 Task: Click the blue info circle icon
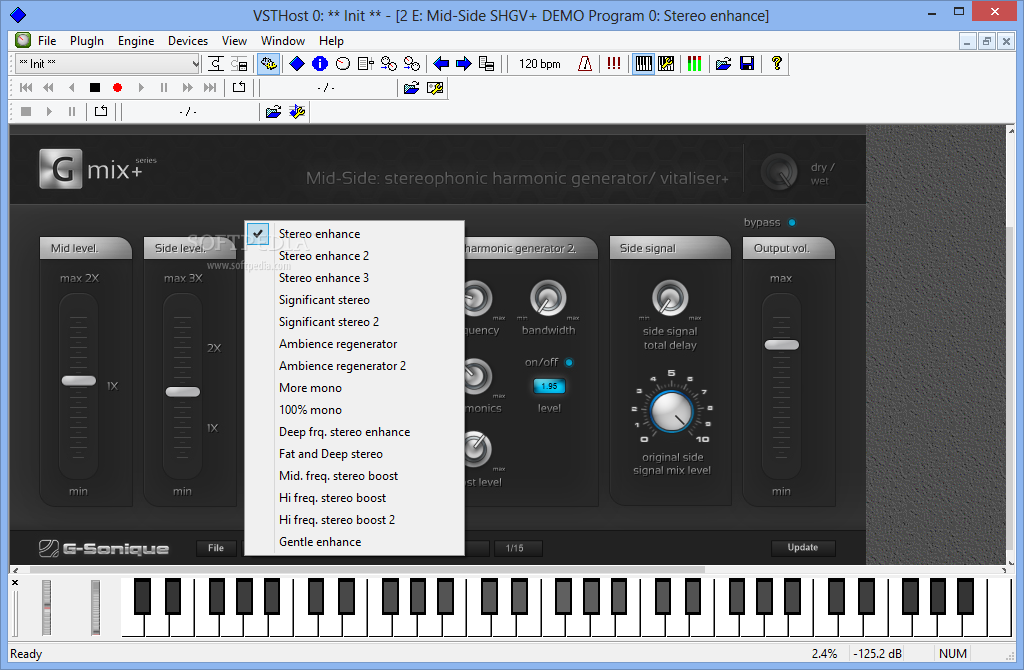coord(320,63)
